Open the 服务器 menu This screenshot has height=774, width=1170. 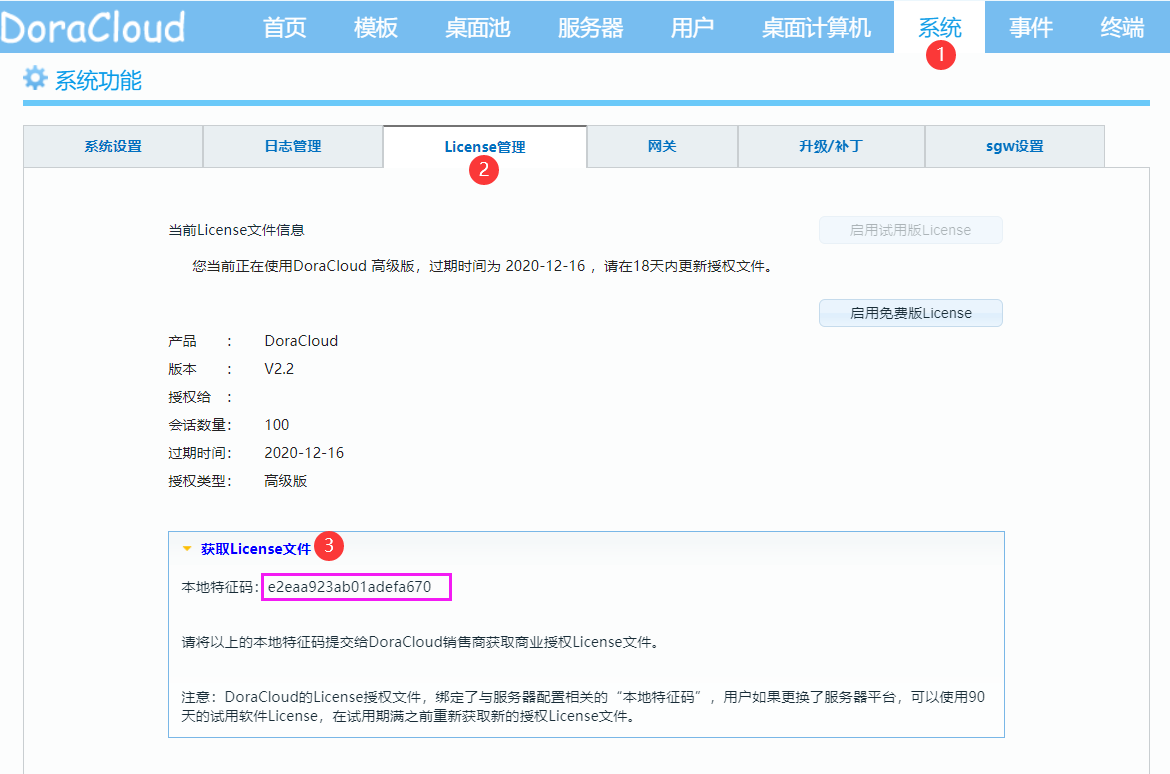click(x=590, y=28)
